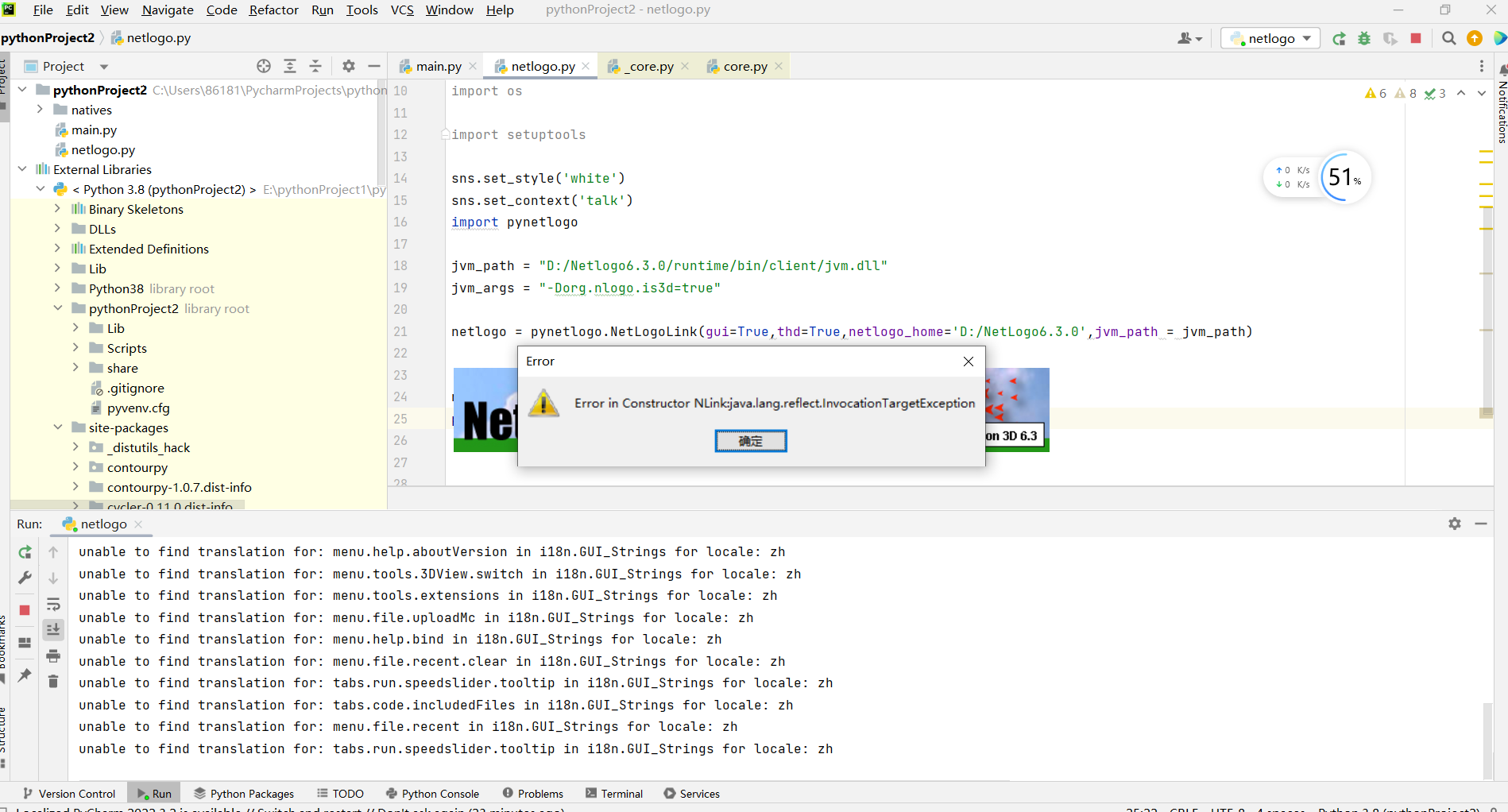Screen dimensions: 1508x812
Task: Print the console output
Action: 53,656
